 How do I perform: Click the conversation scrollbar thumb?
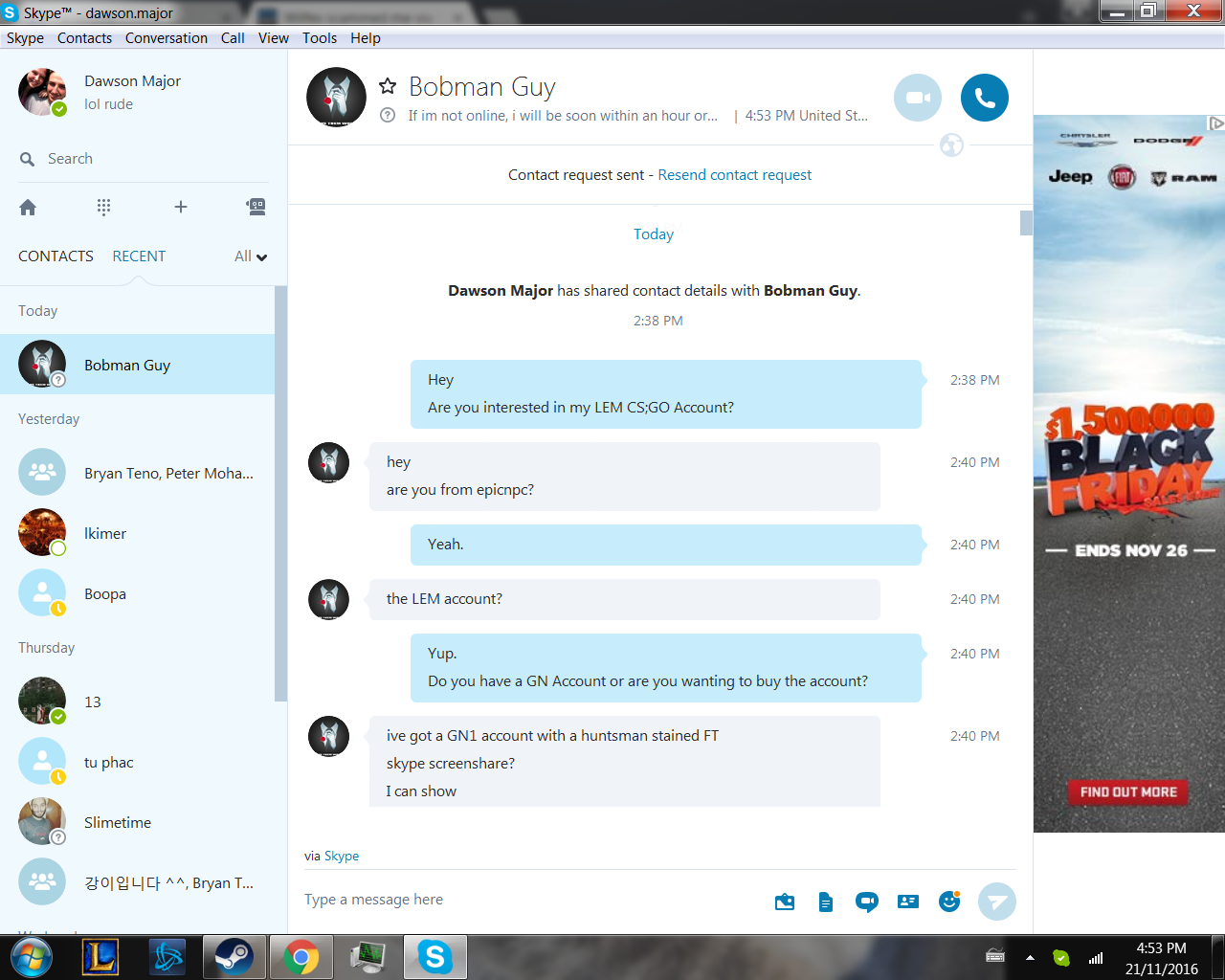pyautogui.click(x=1026, y=222)
